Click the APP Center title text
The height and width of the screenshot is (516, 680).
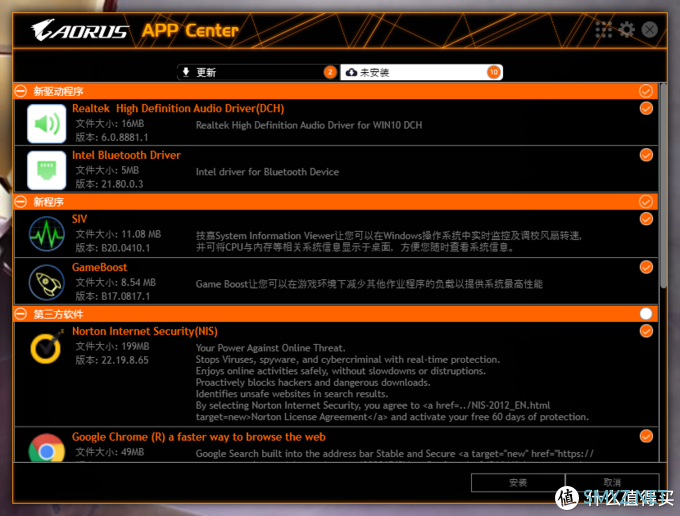click(x=190, y=31)
